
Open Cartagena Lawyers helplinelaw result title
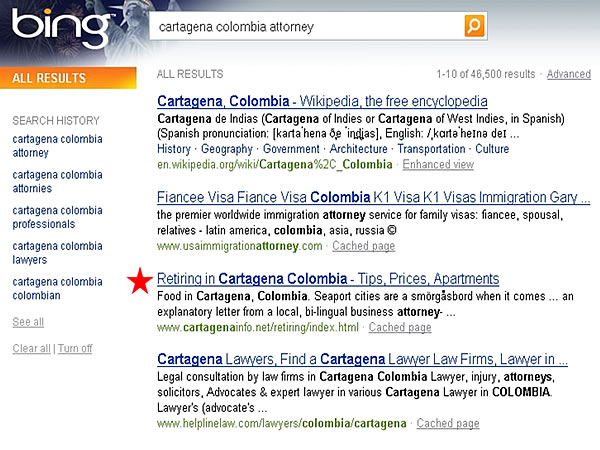362,359
